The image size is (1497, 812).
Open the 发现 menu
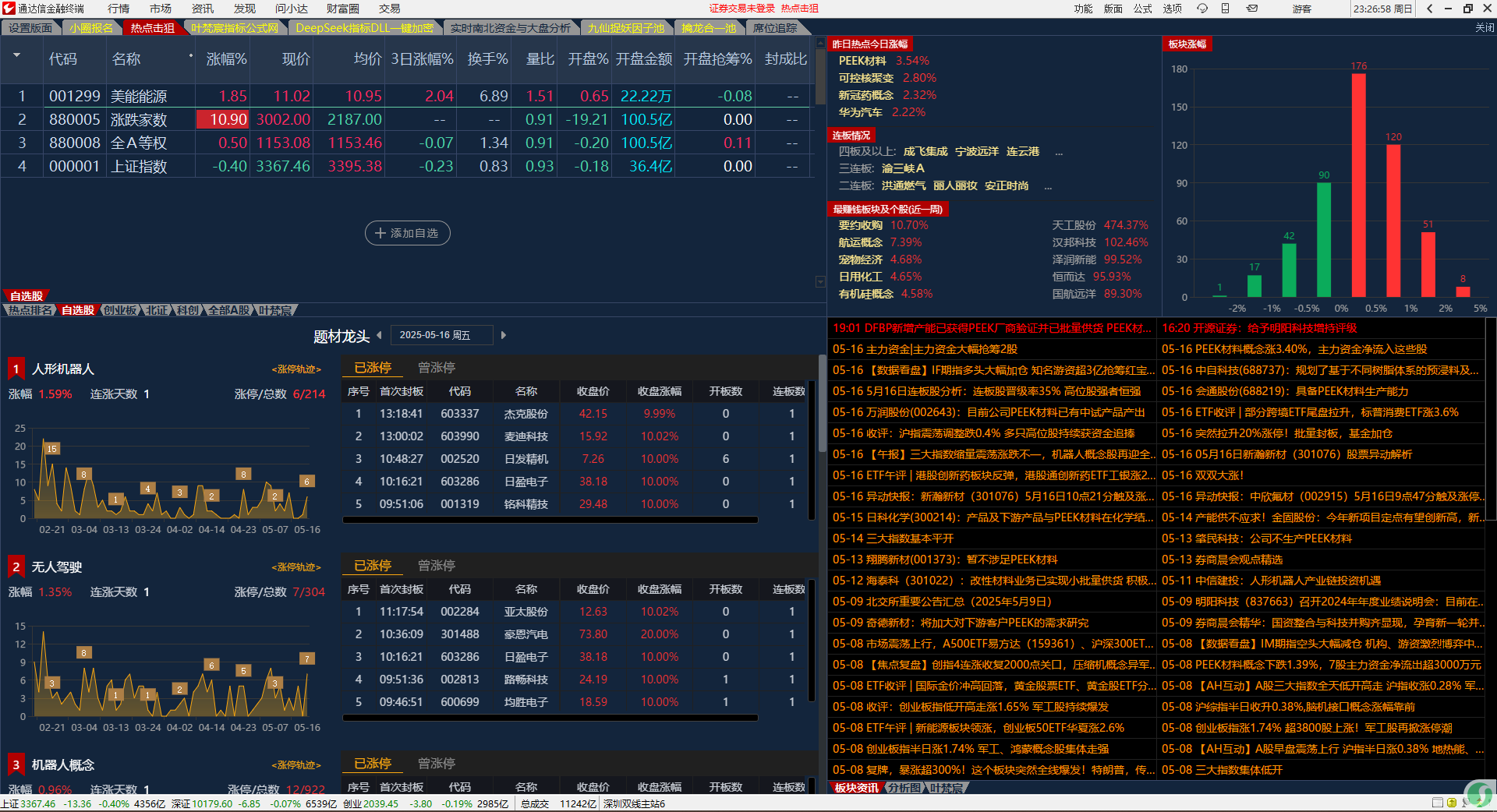point(245,9)
